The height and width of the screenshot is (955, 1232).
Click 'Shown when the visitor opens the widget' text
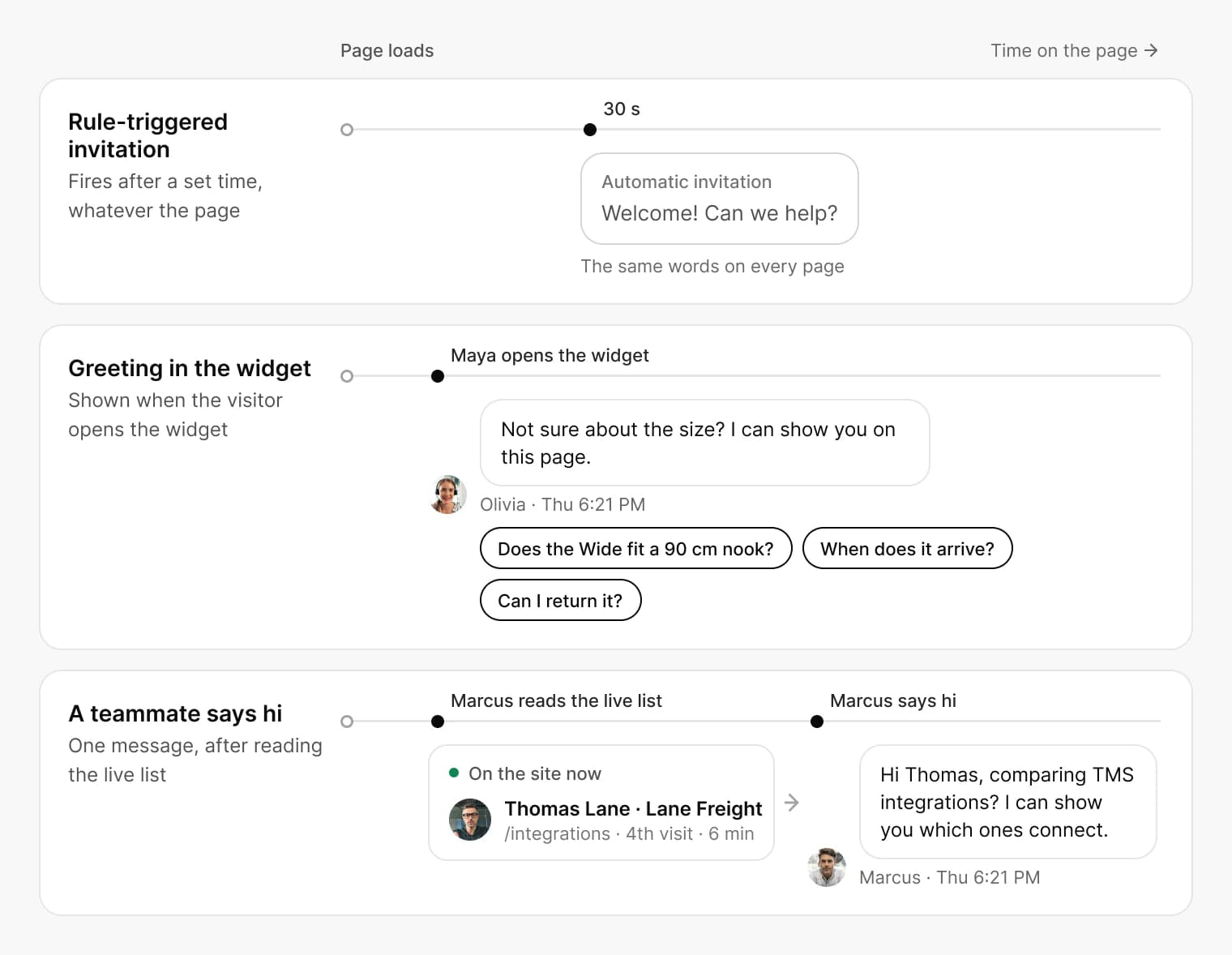[175, 414]
